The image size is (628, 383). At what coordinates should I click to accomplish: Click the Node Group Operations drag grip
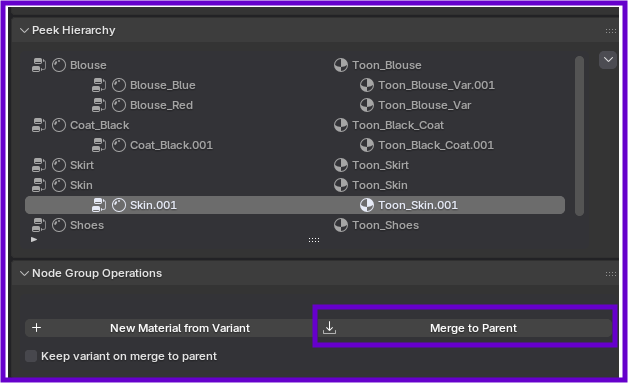(611, 274)
